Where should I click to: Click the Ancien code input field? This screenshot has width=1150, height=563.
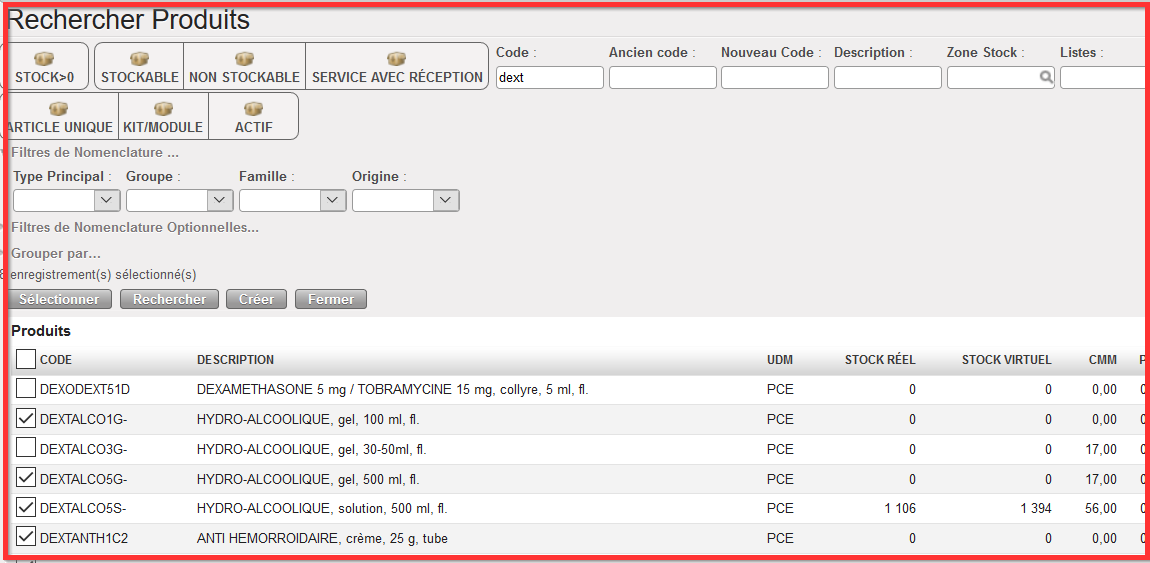coord(663,77)
